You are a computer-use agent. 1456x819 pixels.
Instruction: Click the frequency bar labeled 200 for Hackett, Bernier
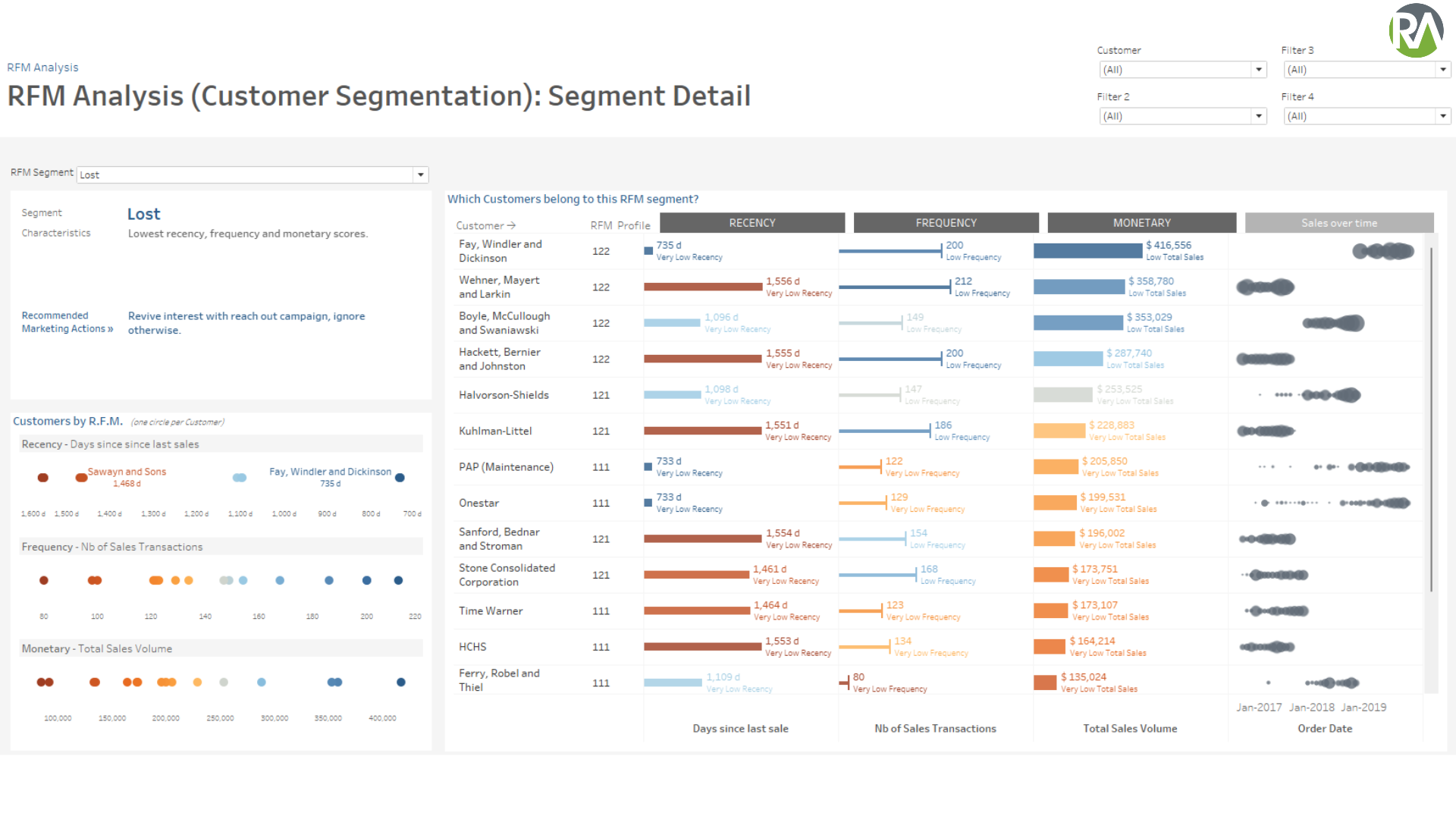click(891, 359)
